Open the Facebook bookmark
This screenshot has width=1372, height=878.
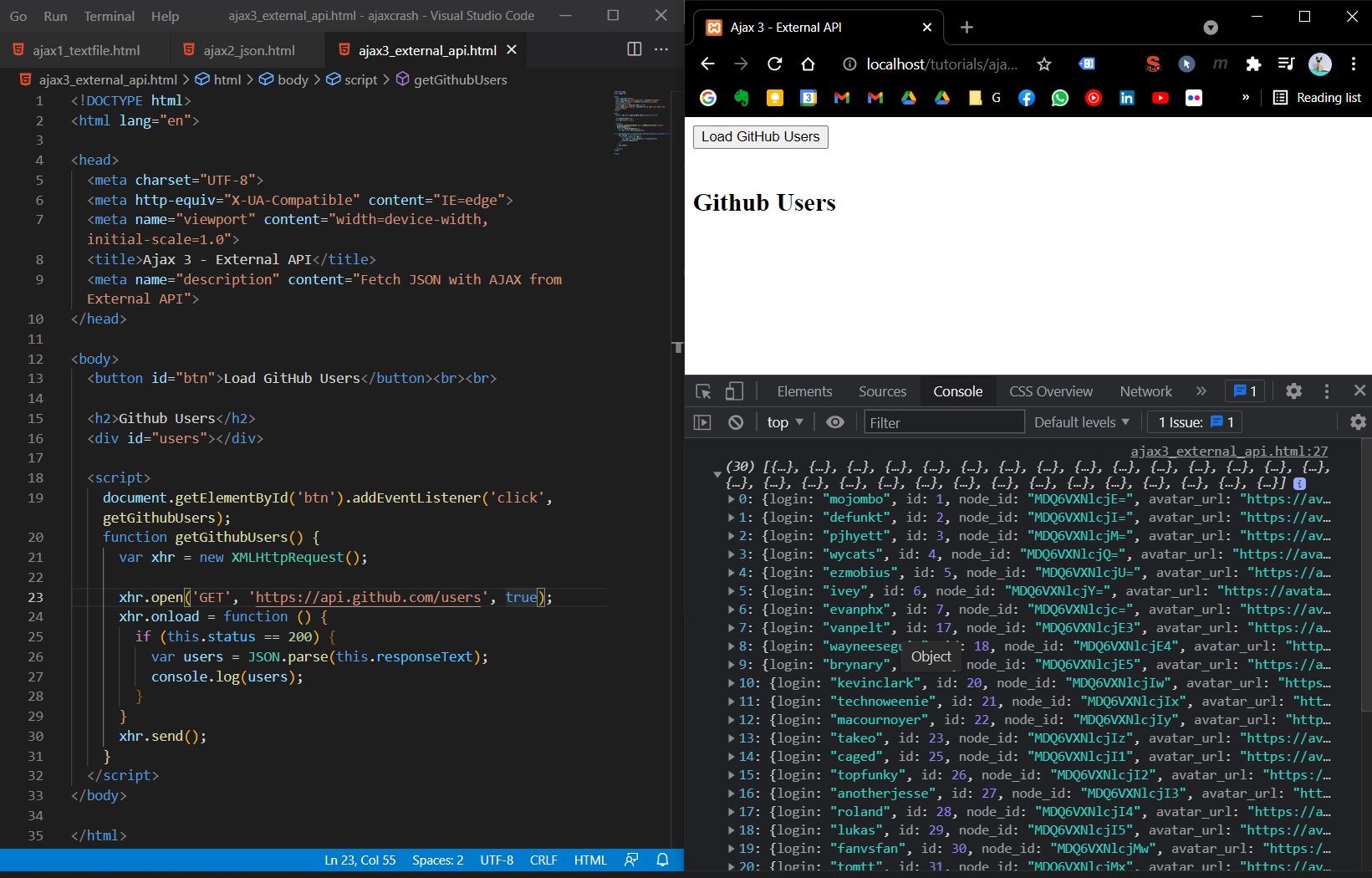click(x=1027, y=98)
